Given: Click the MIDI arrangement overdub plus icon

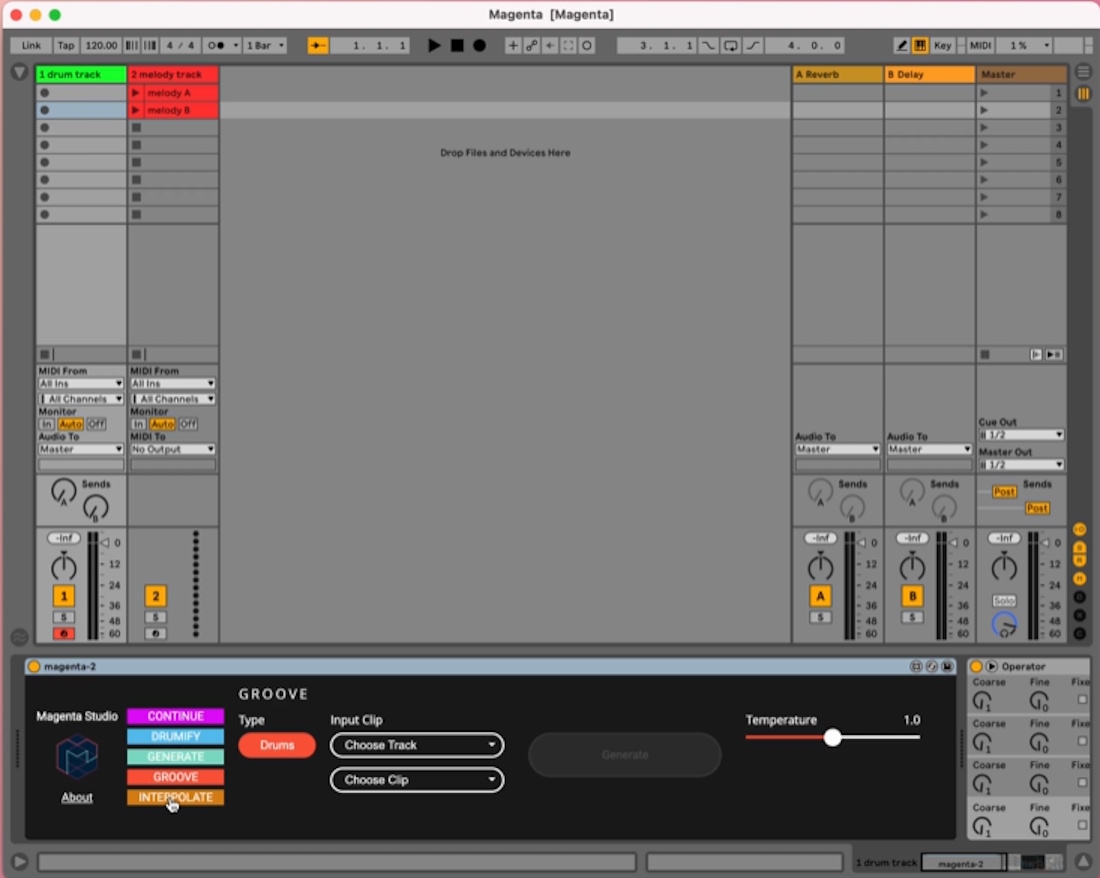Looking at the screenshot, I should click(x=513, y=46).
